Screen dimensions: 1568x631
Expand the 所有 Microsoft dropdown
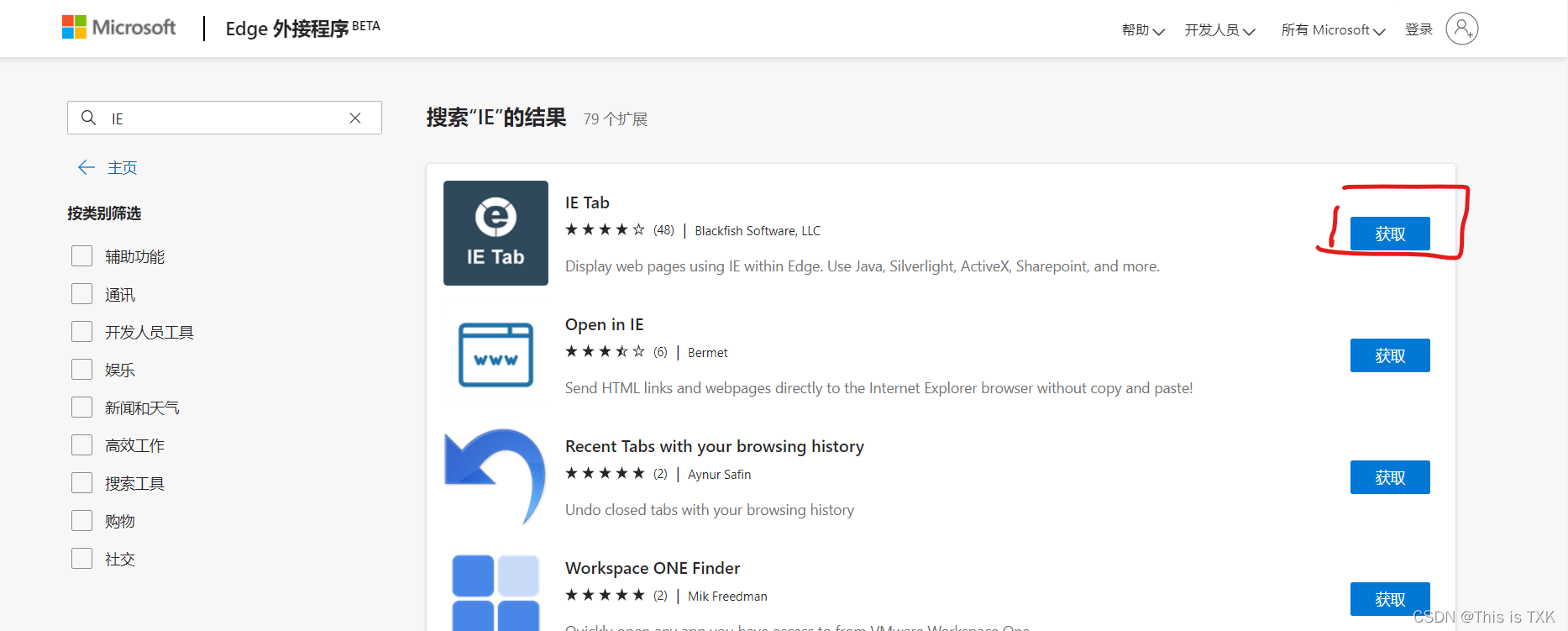click(x=1333, y=30)
